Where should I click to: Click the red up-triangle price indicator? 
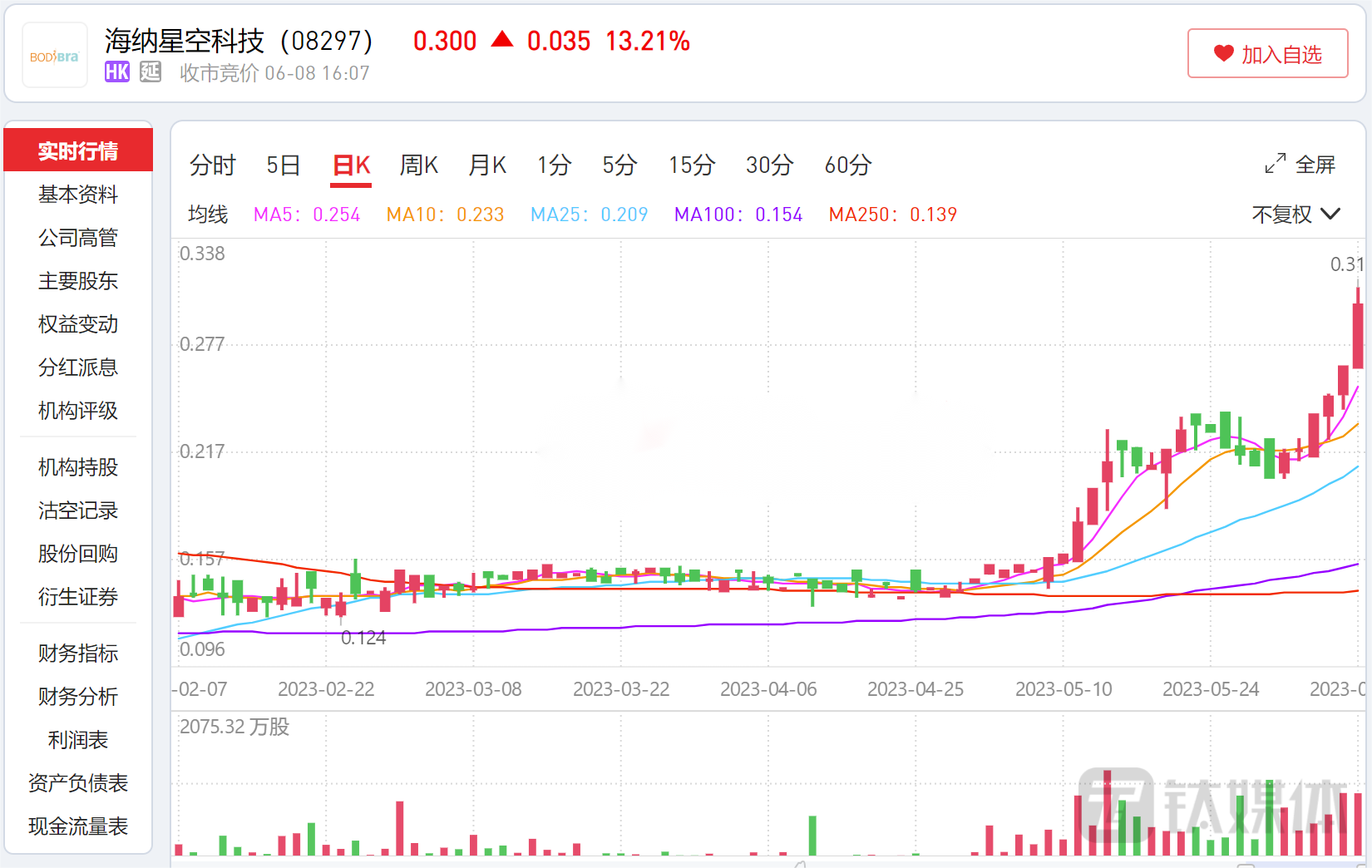502,40
